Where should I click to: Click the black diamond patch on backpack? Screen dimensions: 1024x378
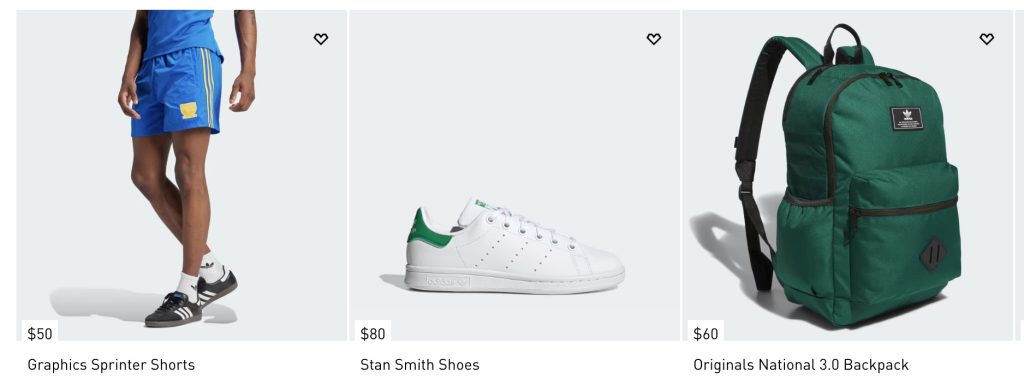tap(934, 255)
